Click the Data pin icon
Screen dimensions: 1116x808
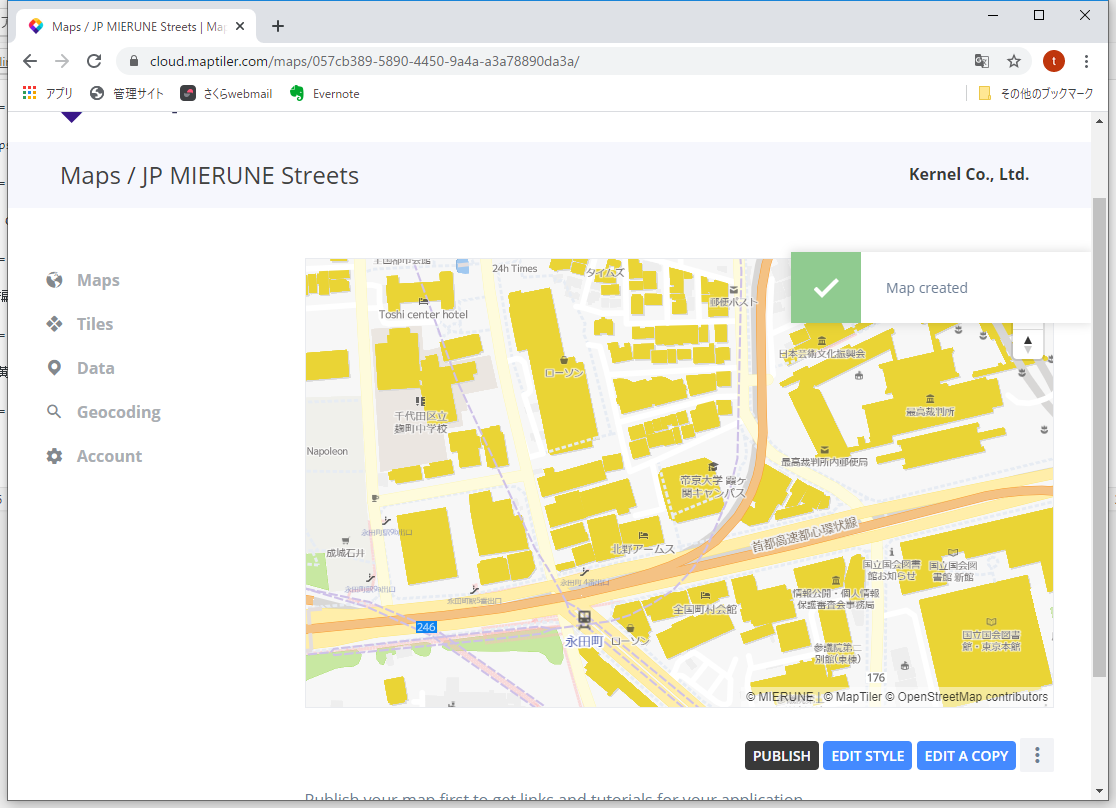point(55,368)
